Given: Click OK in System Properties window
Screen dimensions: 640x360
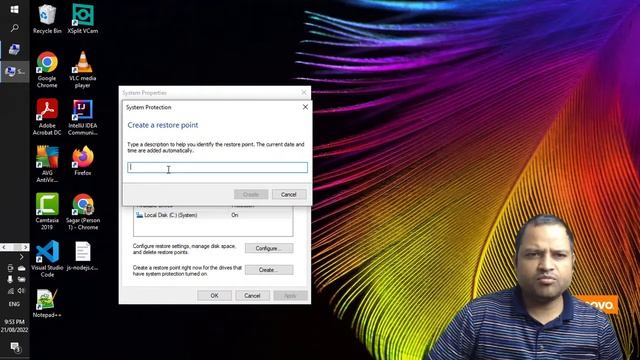Looking at the screenshot, I should [214, 296].
